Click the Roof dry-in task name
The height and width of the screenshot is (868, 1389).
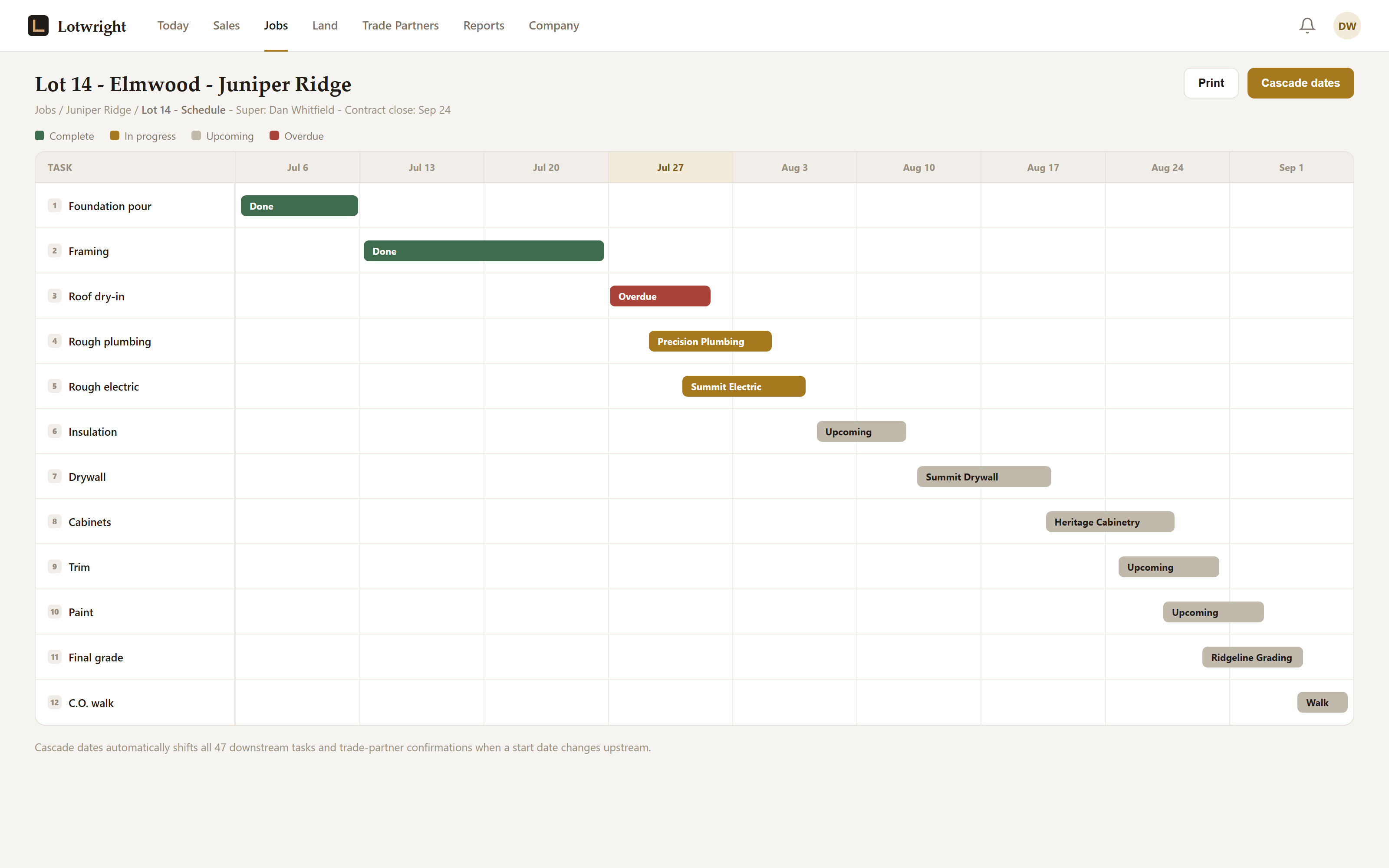(x=96, y=296)
